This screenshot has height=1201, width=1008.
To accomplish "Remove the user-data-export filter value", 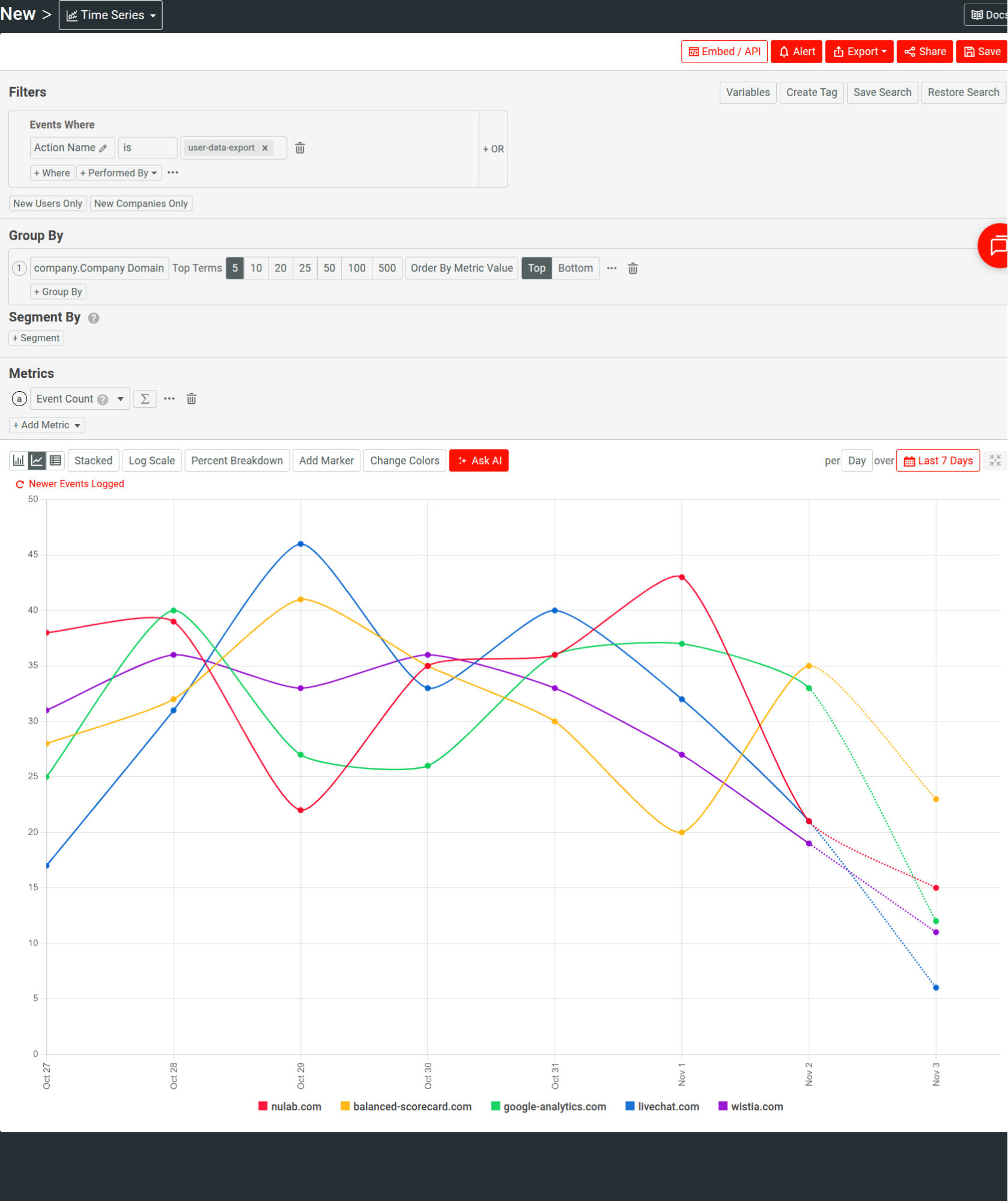I will coord(264,148).
